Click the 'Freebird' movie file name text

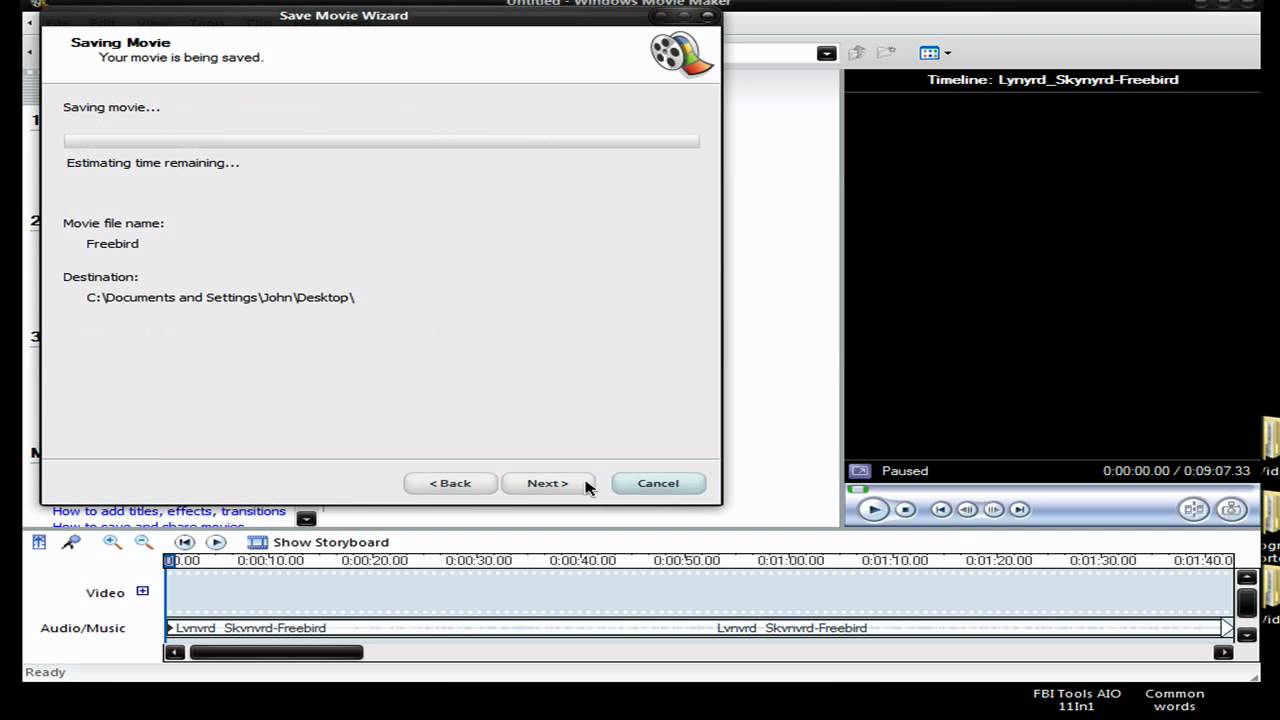pos(112,244)
